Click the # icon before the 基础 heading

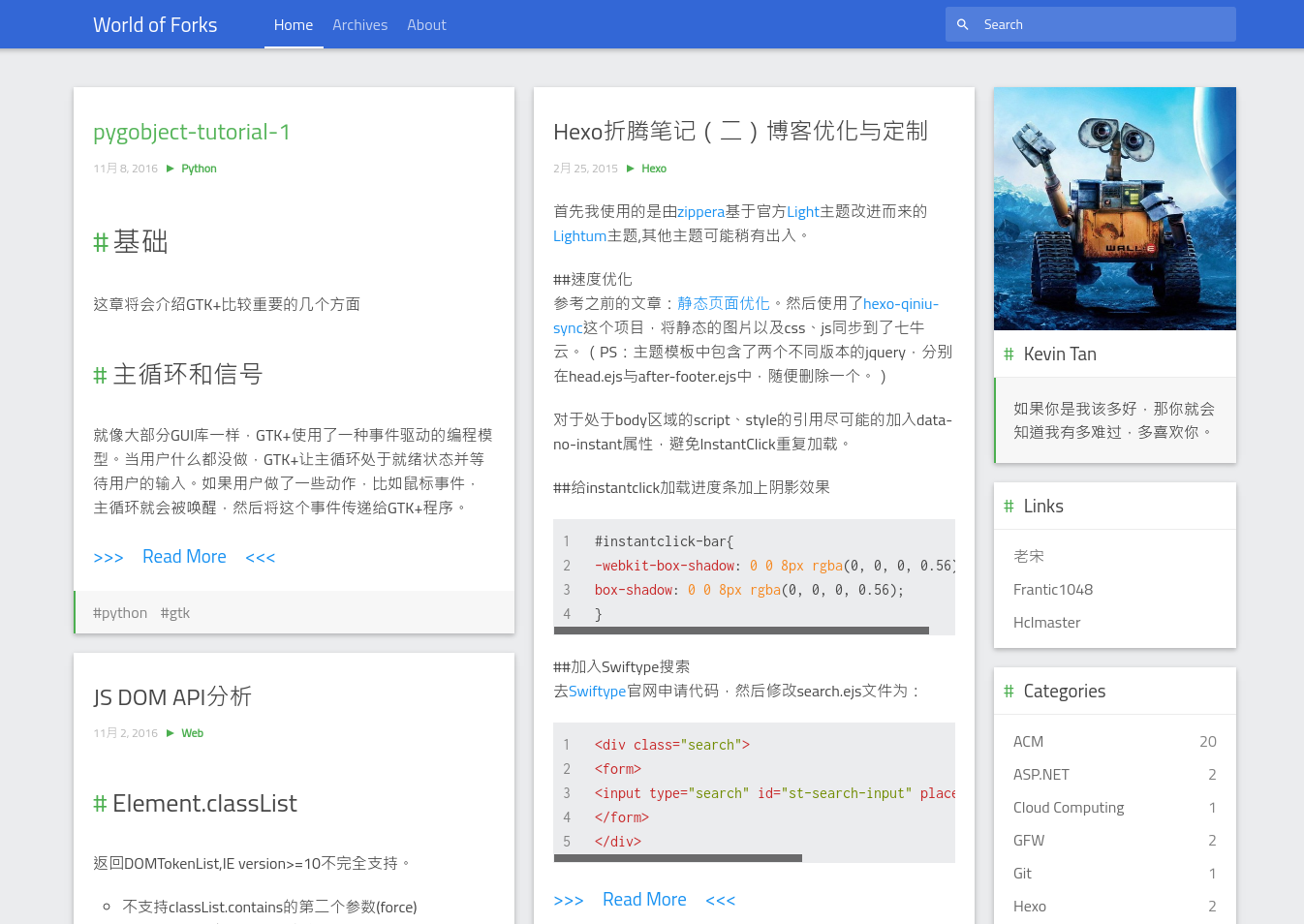tap(100, 242)
